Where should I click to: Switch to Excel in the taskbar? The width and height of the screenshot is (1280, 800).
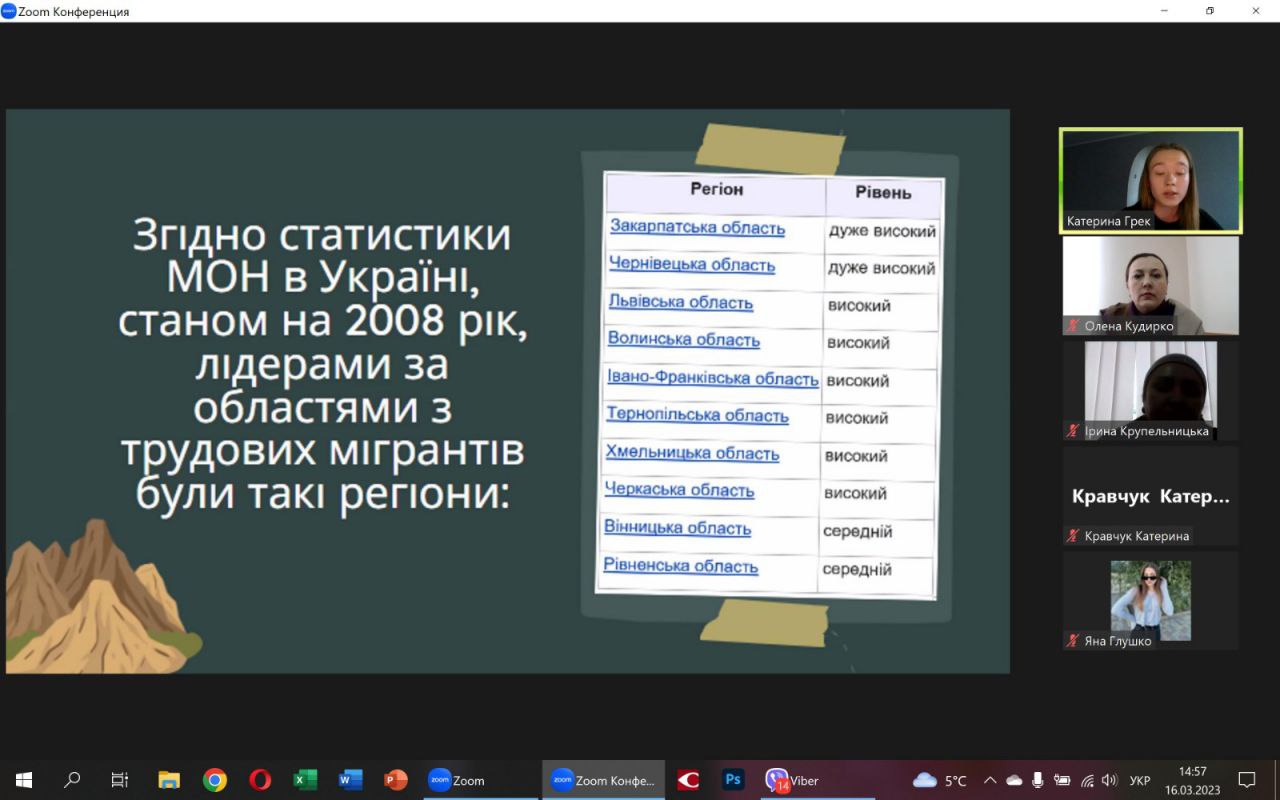pyautogui.click(x=305, y=780)
